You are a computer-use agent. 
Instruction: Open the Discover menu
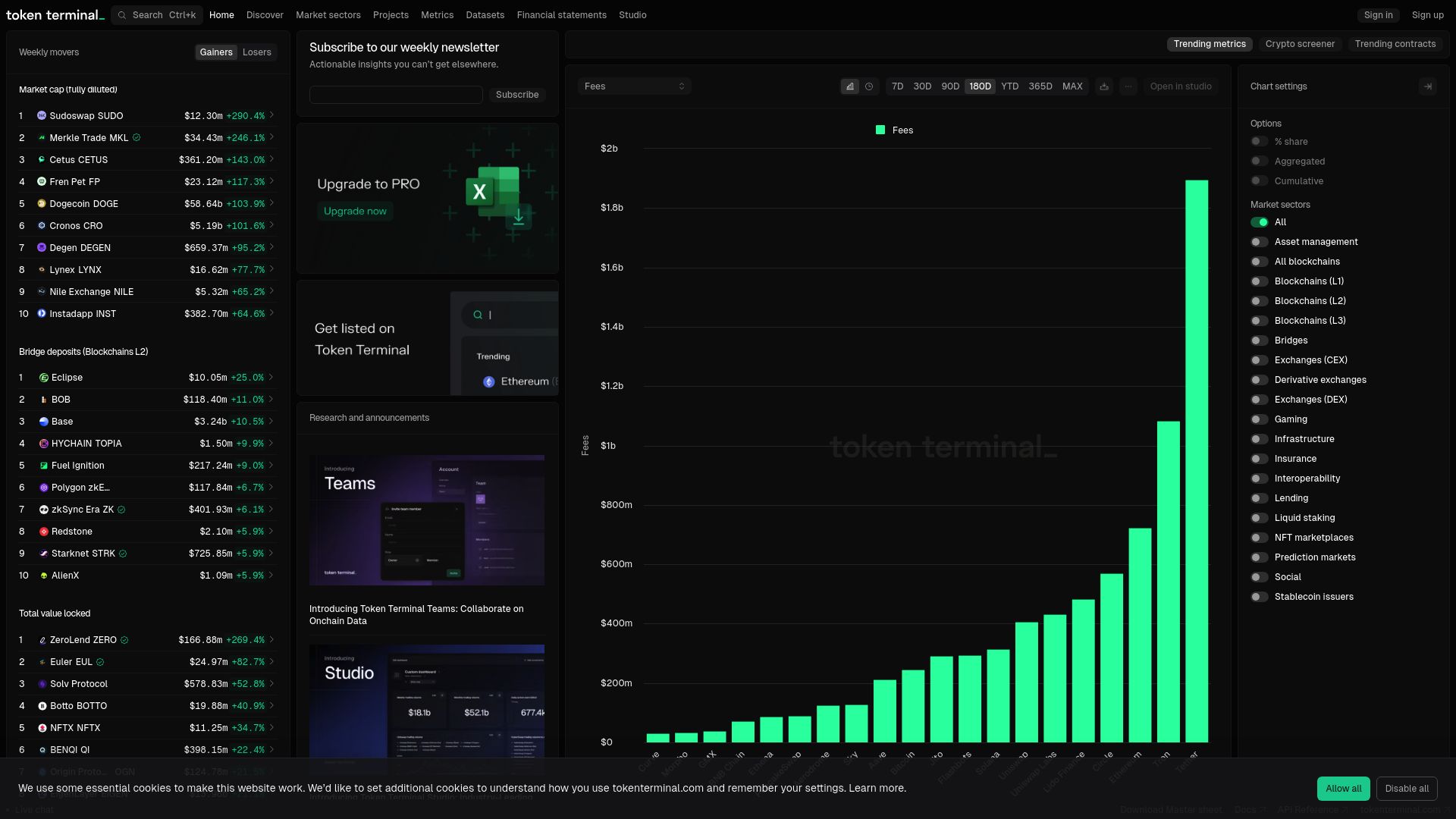coord(265,15)
